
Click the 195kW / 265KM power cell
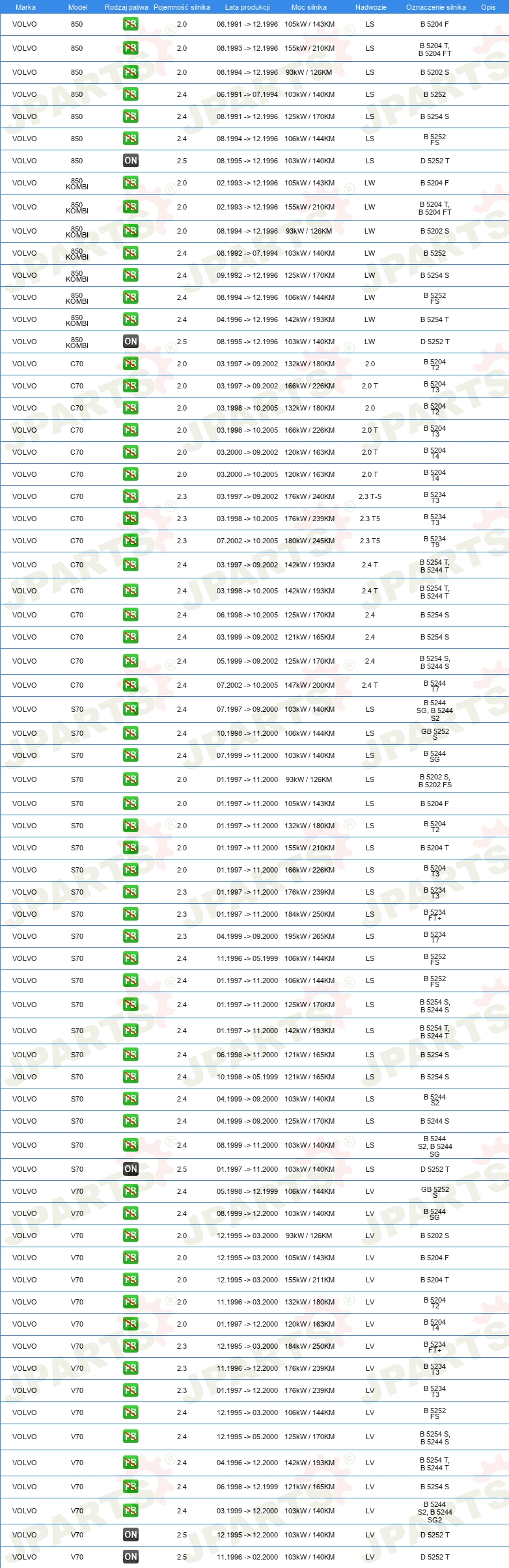310,936
